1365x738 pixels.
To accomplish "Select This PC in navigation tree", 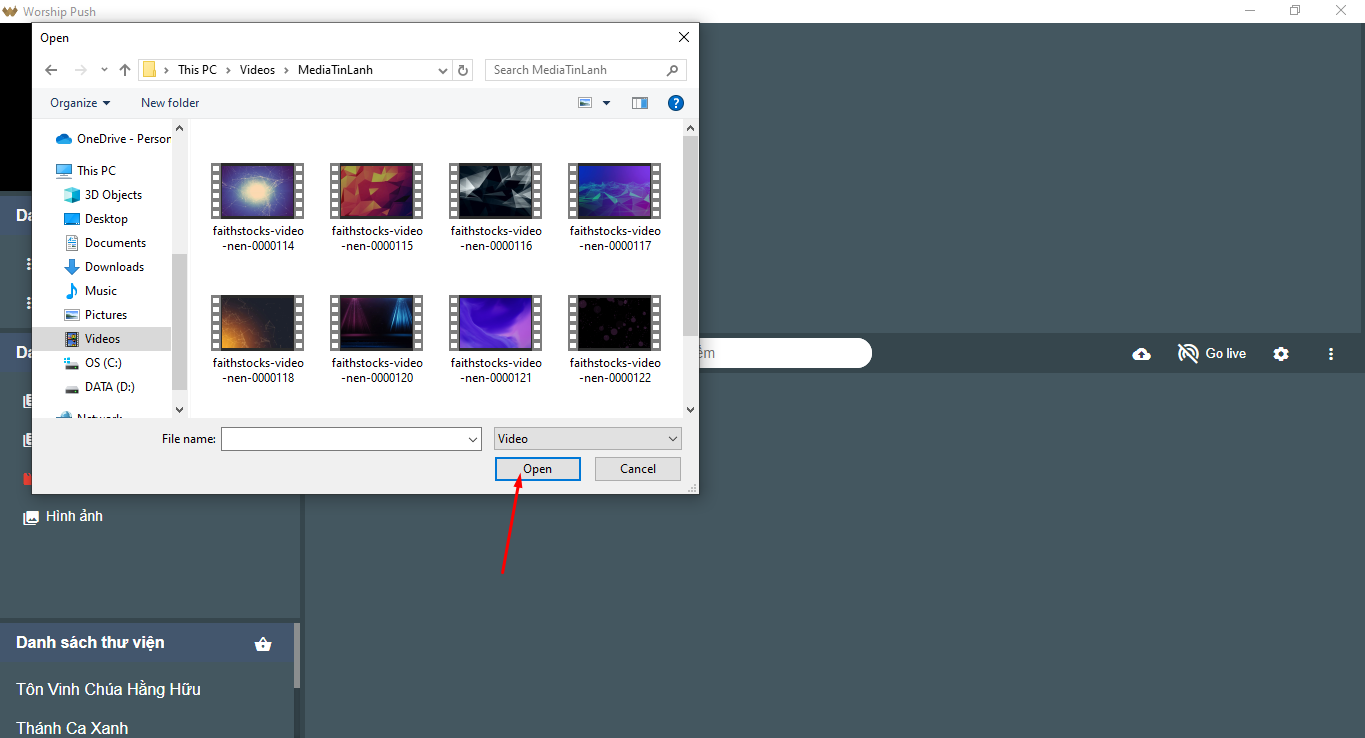I will pyautogui.click(x=86, y=171).
